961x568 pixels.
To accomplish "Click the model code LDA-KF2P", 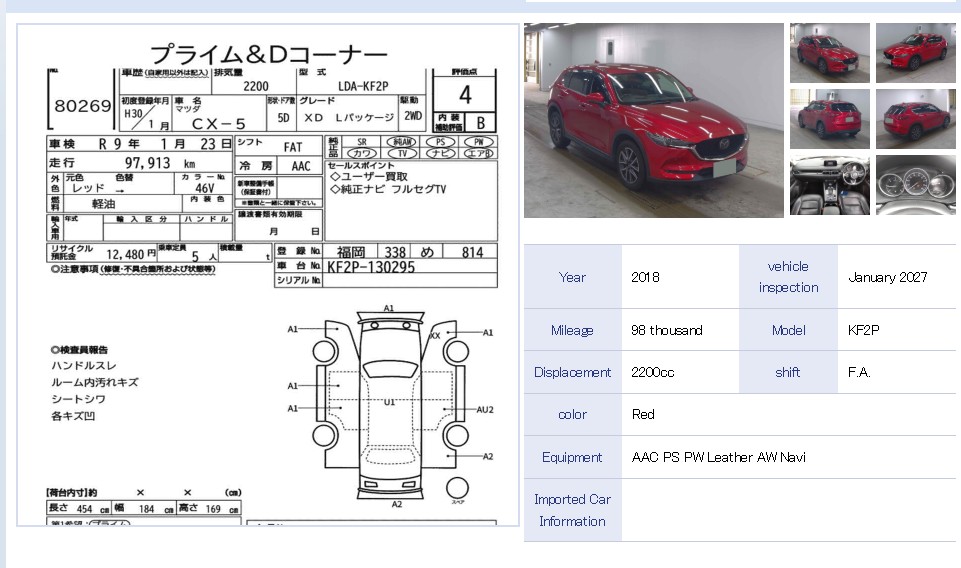I will (363, 86).
